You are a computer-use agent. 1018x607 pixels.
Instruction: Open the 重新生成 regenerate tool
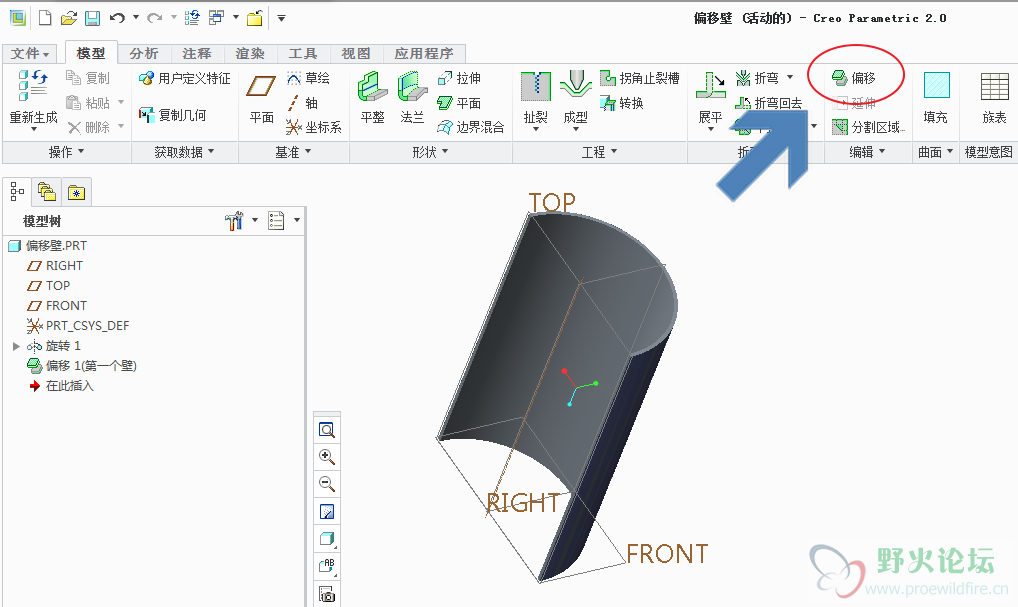point(34,100)
